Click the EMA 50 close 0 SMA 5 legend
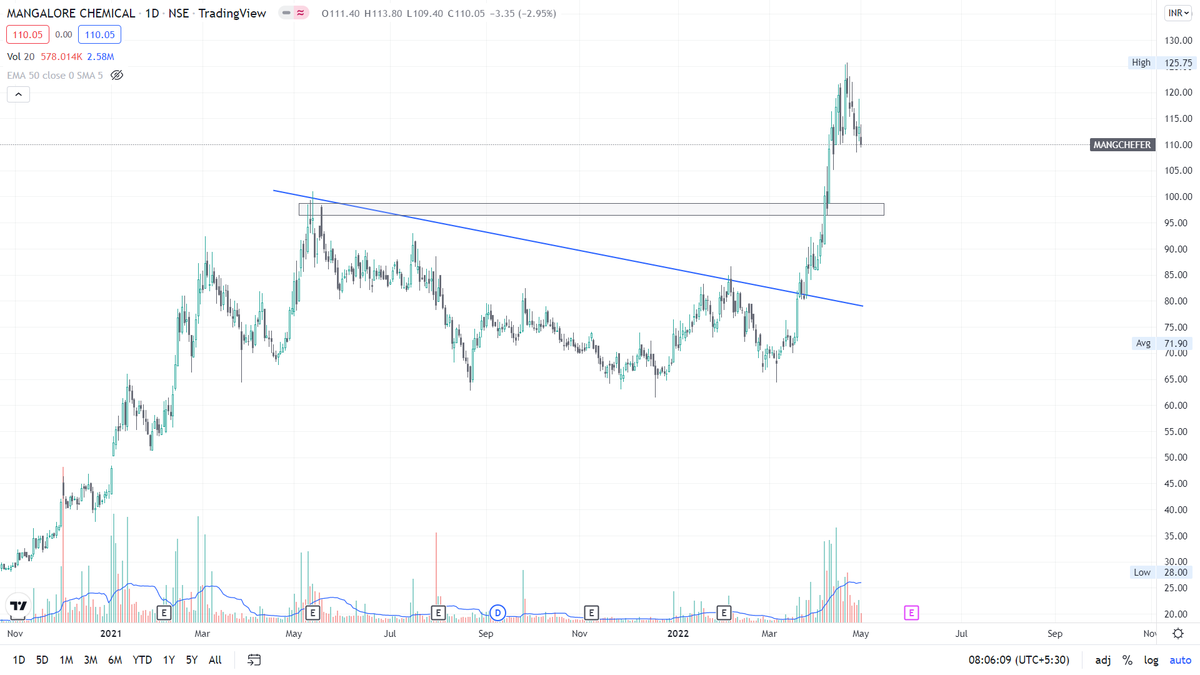The height and width of the screenshot is (675, 1200). tap(54, 75)
